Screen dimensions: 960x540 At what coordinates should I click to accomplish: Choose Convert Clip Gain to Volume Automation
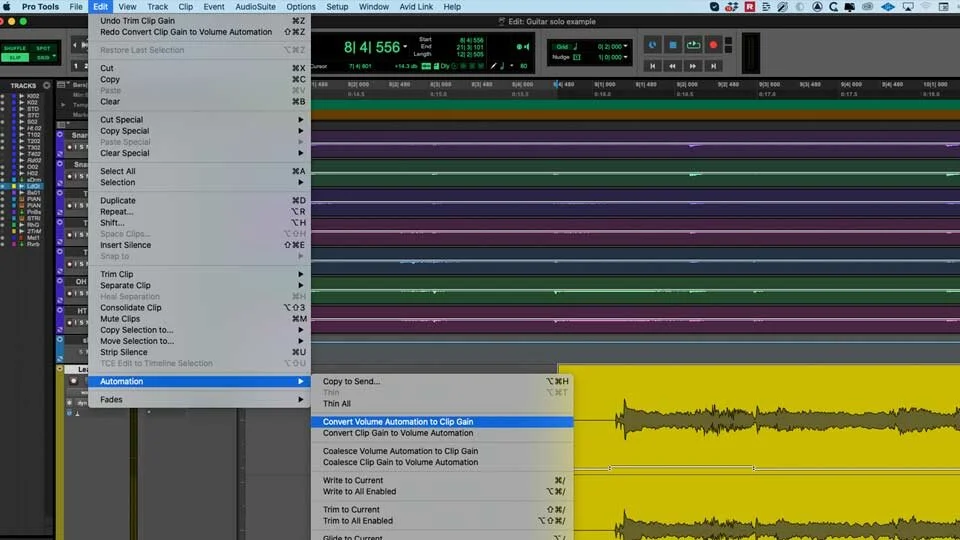click(x=443, y=433)
